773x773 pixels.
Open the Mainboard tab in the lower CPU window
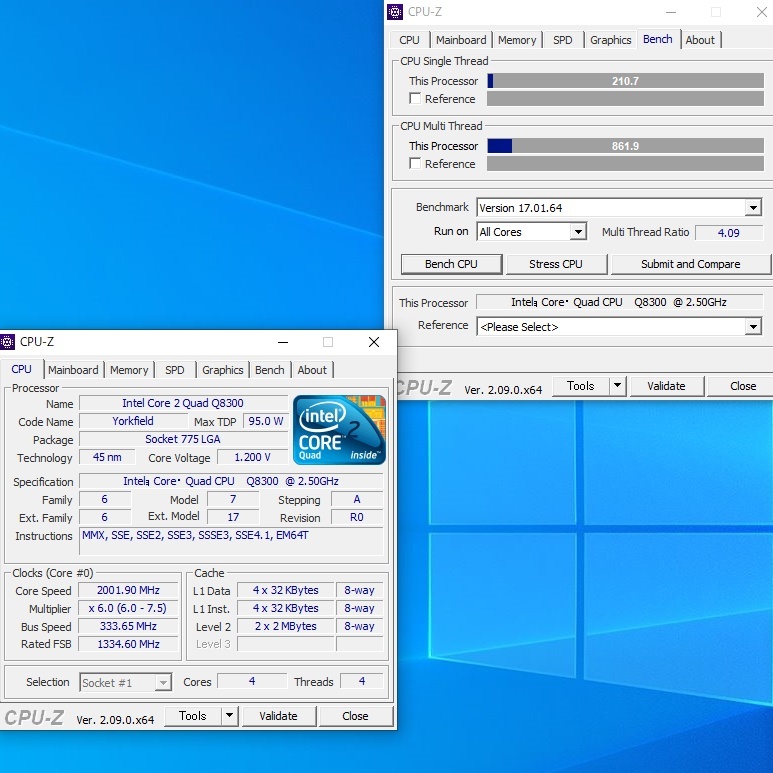pyautogui.click(x=73, y=370)
